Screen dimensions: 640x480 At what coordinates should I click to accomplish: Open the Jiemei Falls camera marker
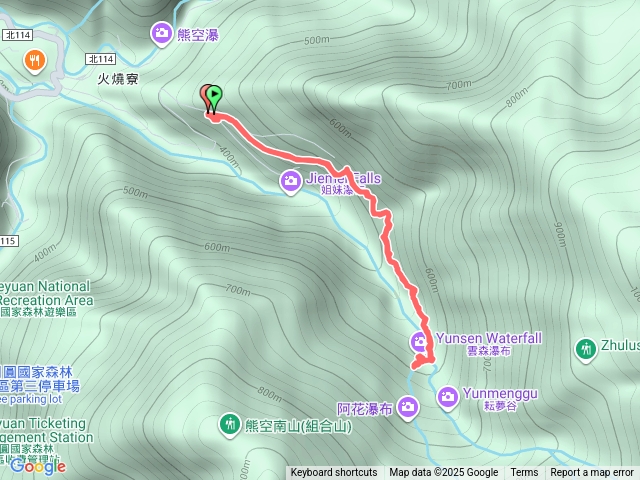(x=291, y=181)
